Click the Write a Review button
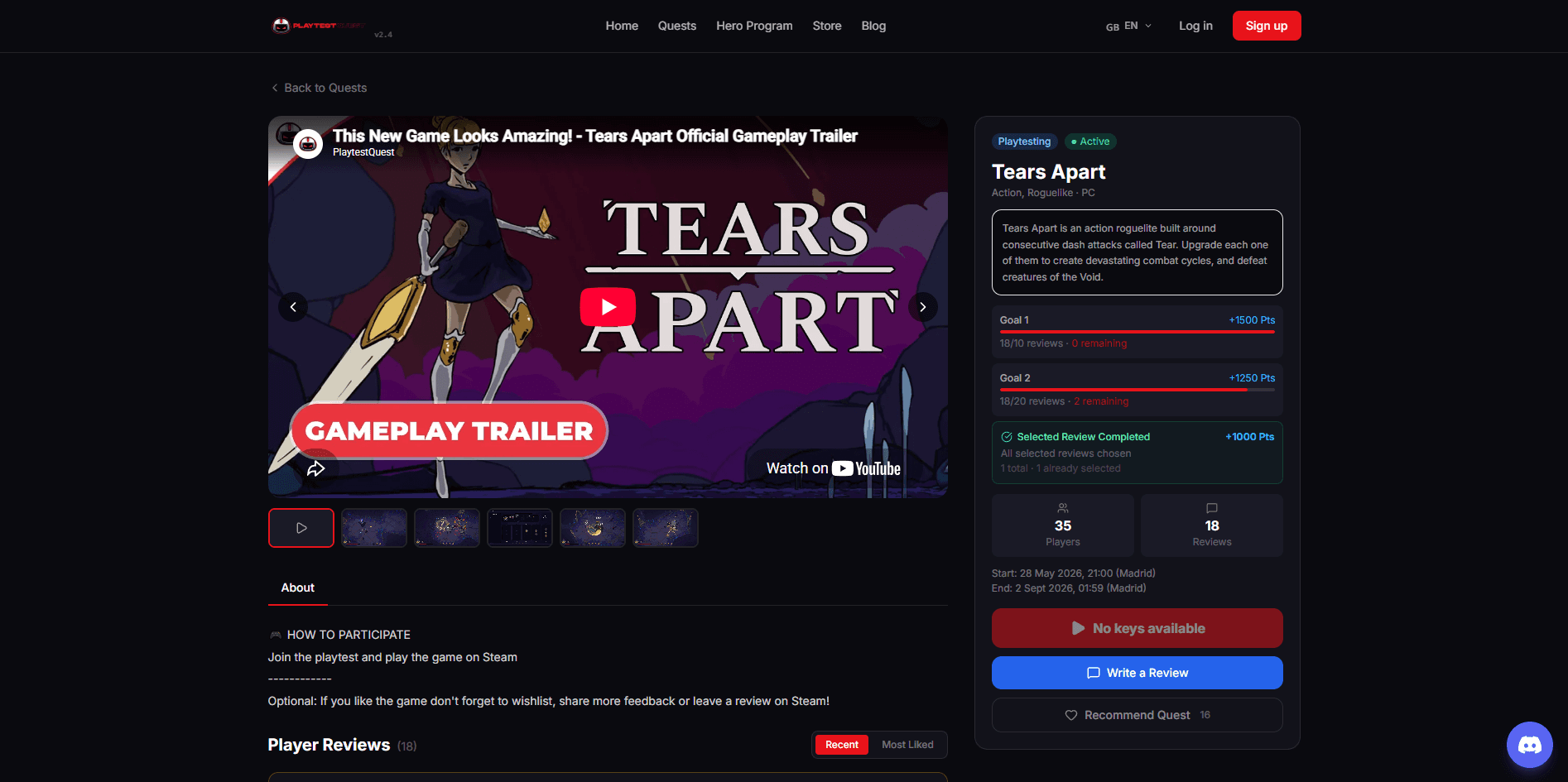The width and height of the screenshot is (1568, 782). point(1138,673)
